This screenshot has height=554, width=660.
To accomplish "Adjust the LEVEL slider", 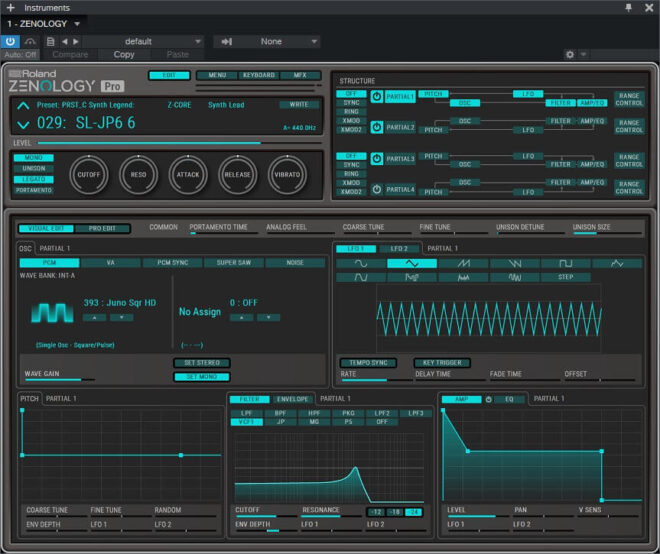I will (x=179, y=143).
